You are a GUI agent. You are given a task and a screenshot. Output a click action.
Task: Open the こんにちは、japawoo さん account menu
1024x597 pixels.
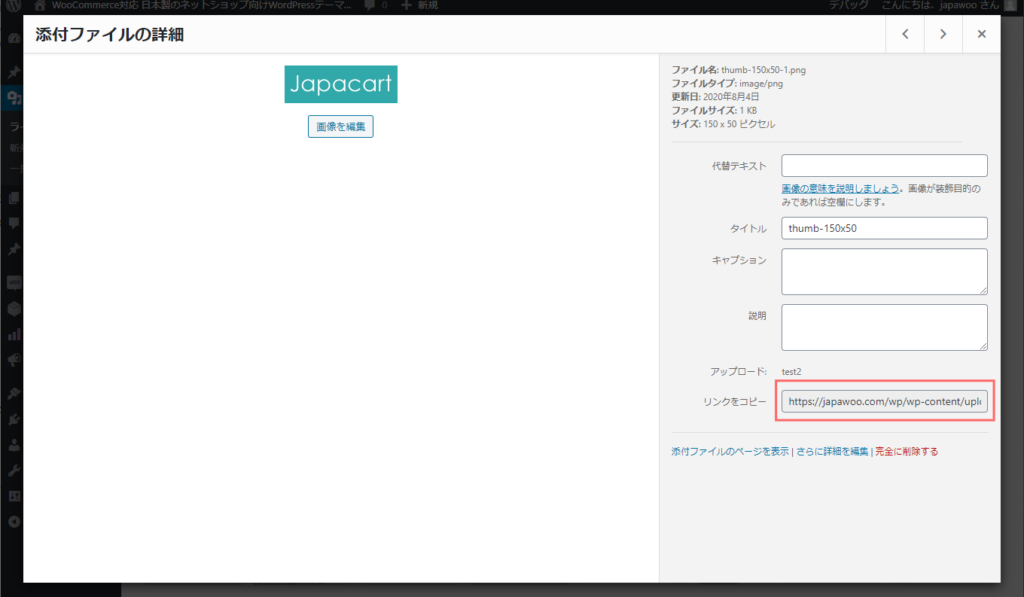[x=948, y=5]
